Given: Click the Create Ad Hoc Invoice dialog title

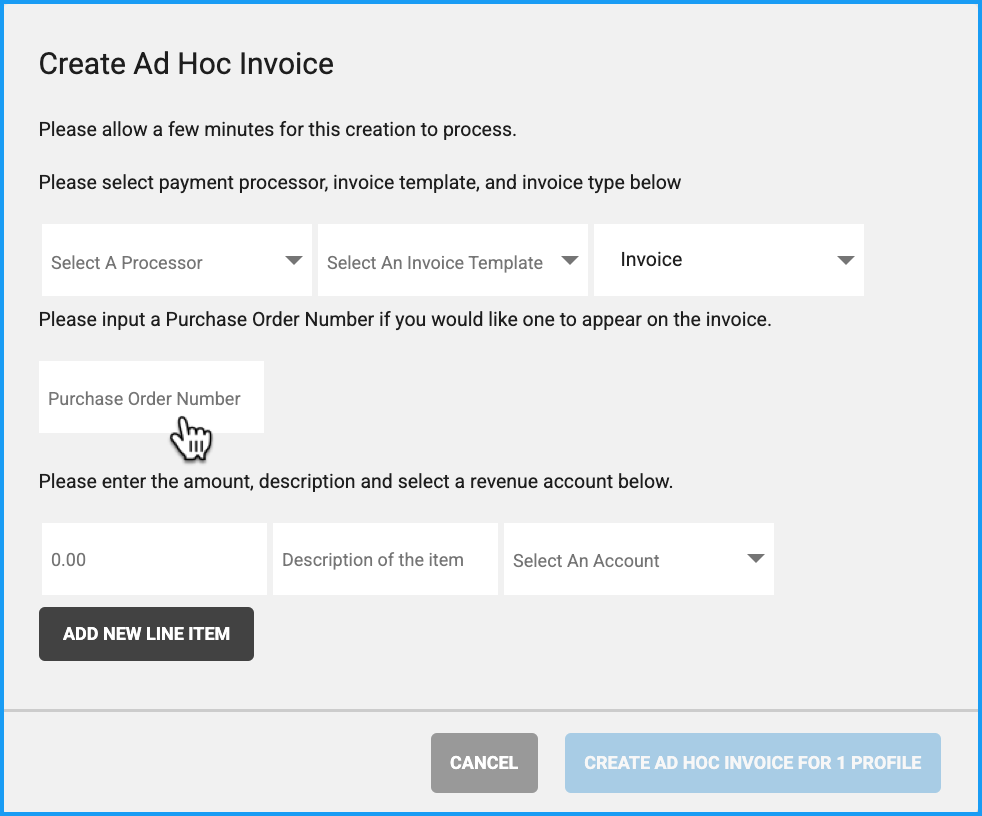Looking at the screenshot, I should 186,65.
